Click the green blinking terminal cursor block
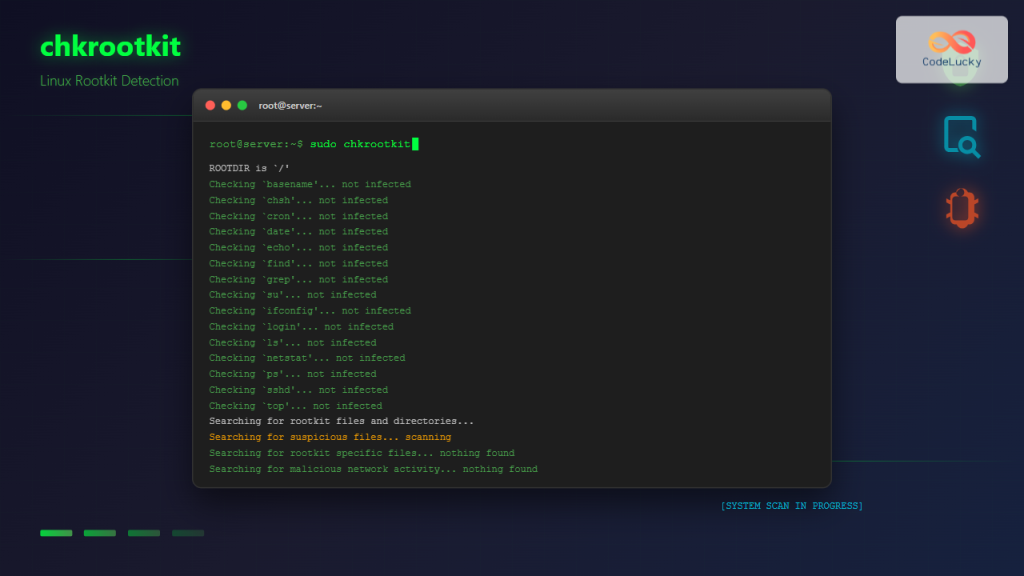Viewport: 1024px width, 576px height. 414,143
